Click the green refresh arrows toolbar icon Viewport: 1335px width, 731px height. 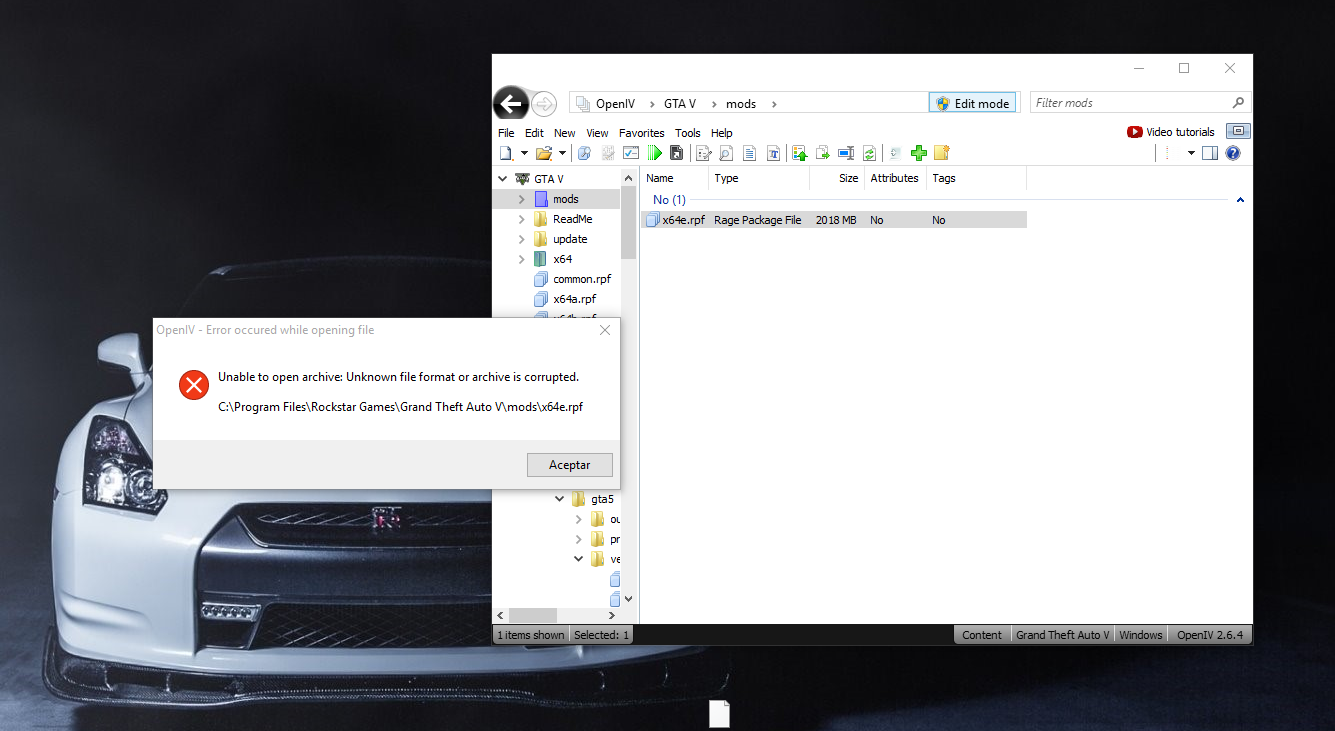point(870,153)
